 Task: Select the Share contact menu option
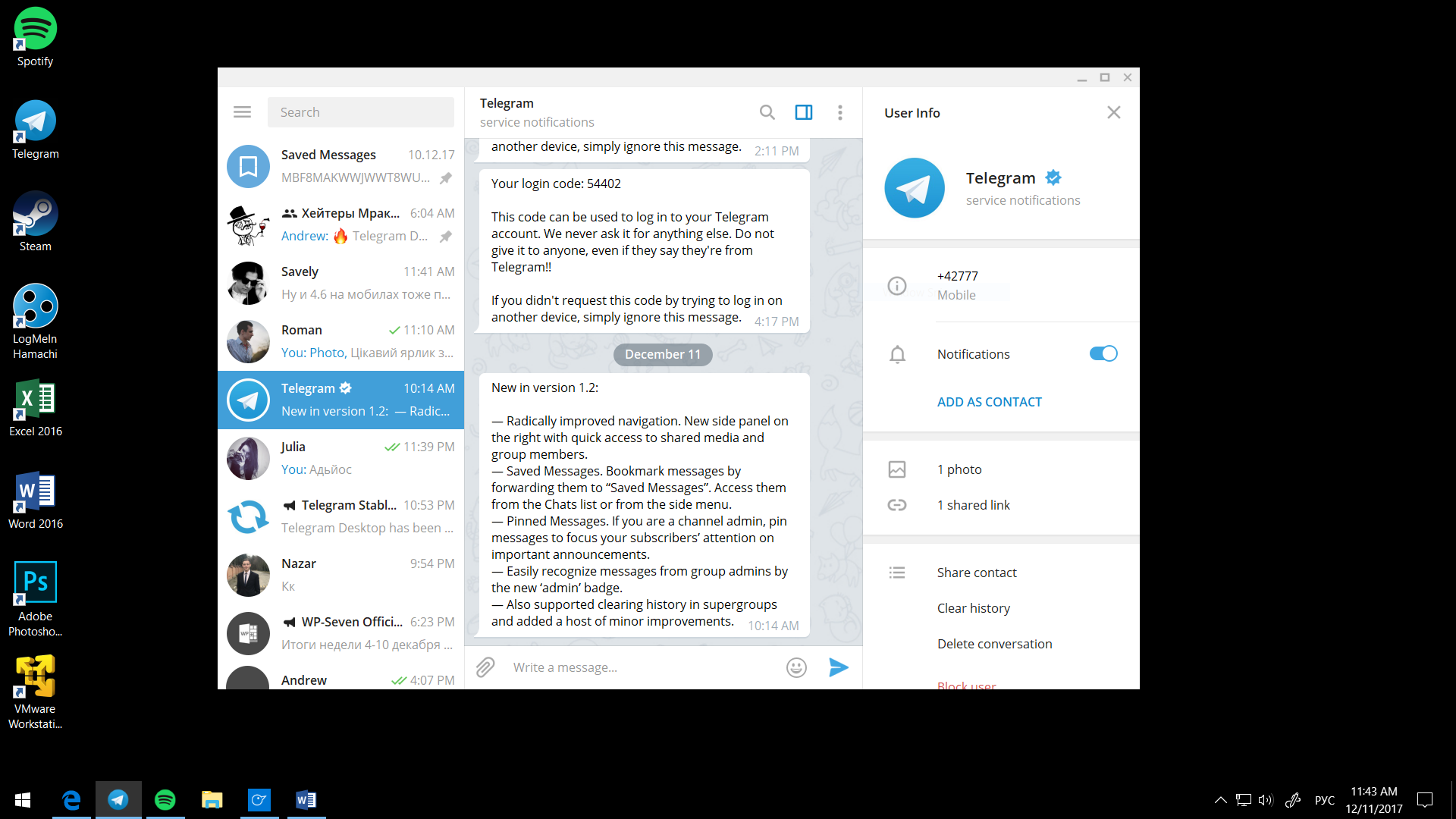[x=977, y=572]
